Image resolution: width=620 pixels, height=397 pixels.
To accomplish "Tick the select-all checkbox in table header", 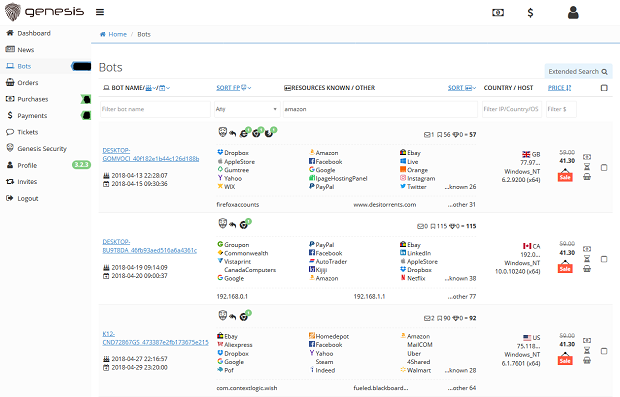I will pyautogui.click(x=604, y=88).
